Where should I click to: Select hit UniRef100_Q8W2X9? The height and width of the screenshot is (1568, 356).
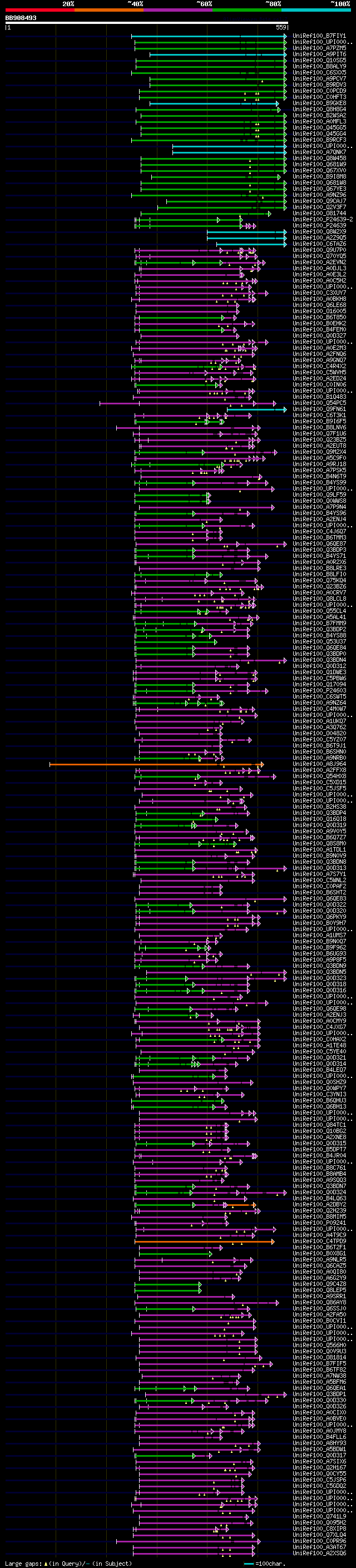[x=319, y=232]
